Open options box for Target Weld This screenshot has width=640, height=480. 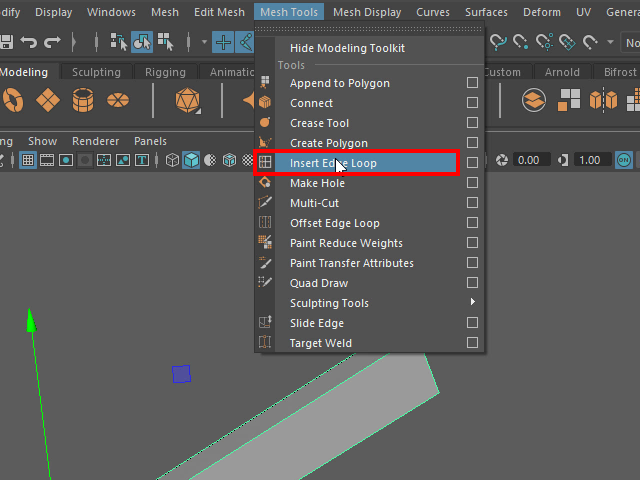(x=472, y=343)
